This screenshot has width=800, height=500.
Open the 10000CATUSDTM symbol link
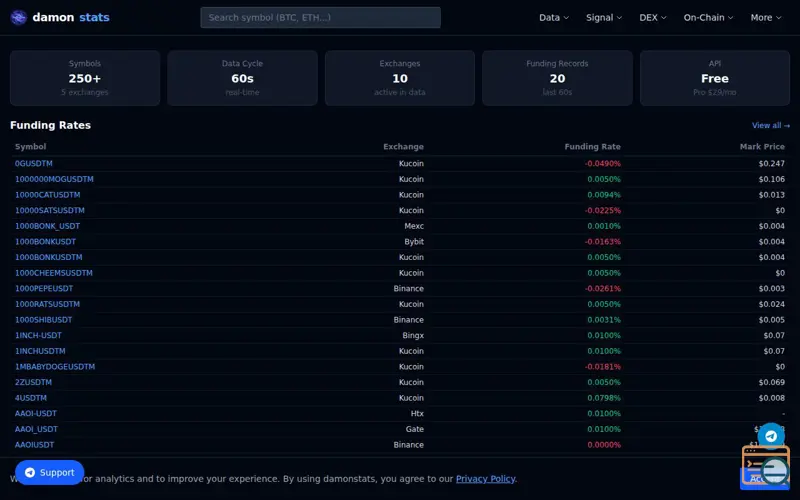47,195
